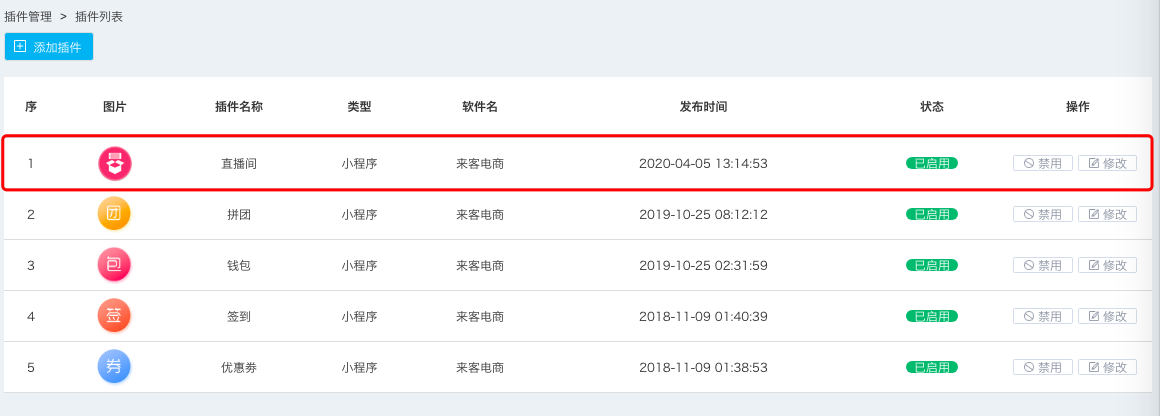Select 插件列表 breadcrumb item
The image size is (1160, 416).
click(x=99, y=17)
